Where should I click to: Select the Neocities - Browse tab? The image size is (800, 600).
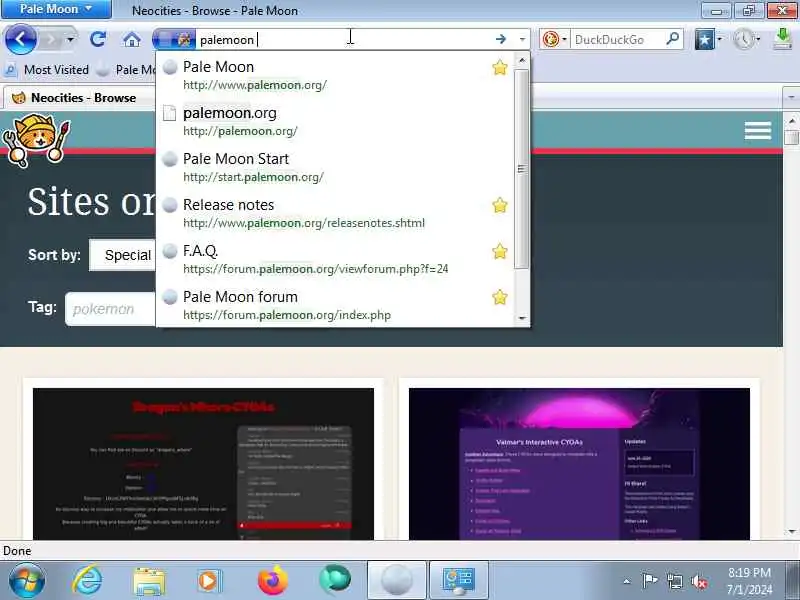(77, 97)
